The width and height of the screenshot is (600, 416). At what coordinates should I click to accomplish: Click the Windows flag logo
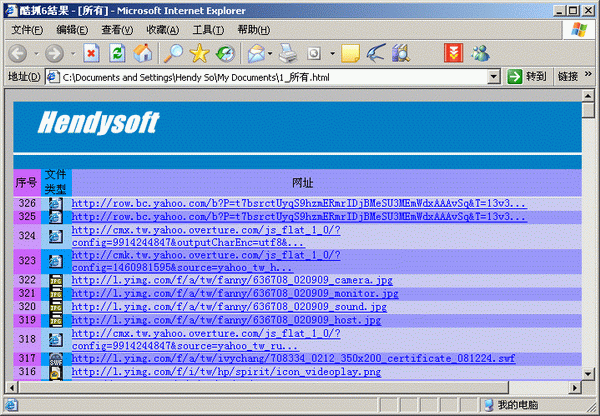pyautogui.click(x=579, y=29)
